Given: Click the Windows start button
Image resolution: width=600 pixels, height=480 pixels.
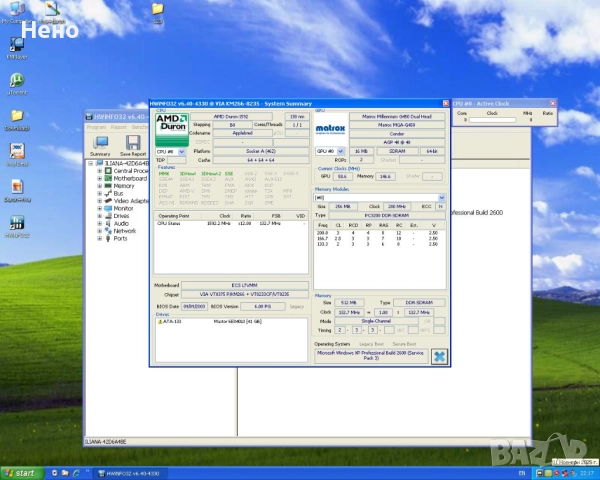Looking at the screenshot, I should coord(20,473).
